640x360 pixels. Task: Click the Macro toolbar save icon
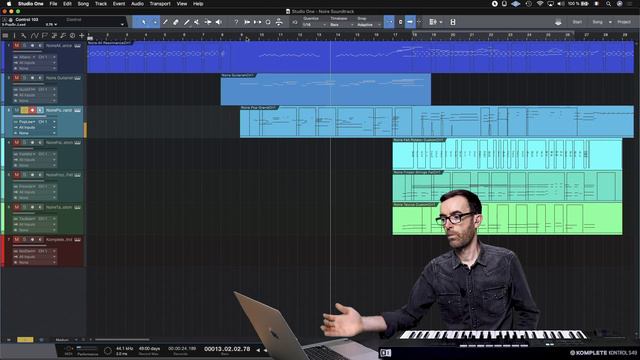click(453, 22)
